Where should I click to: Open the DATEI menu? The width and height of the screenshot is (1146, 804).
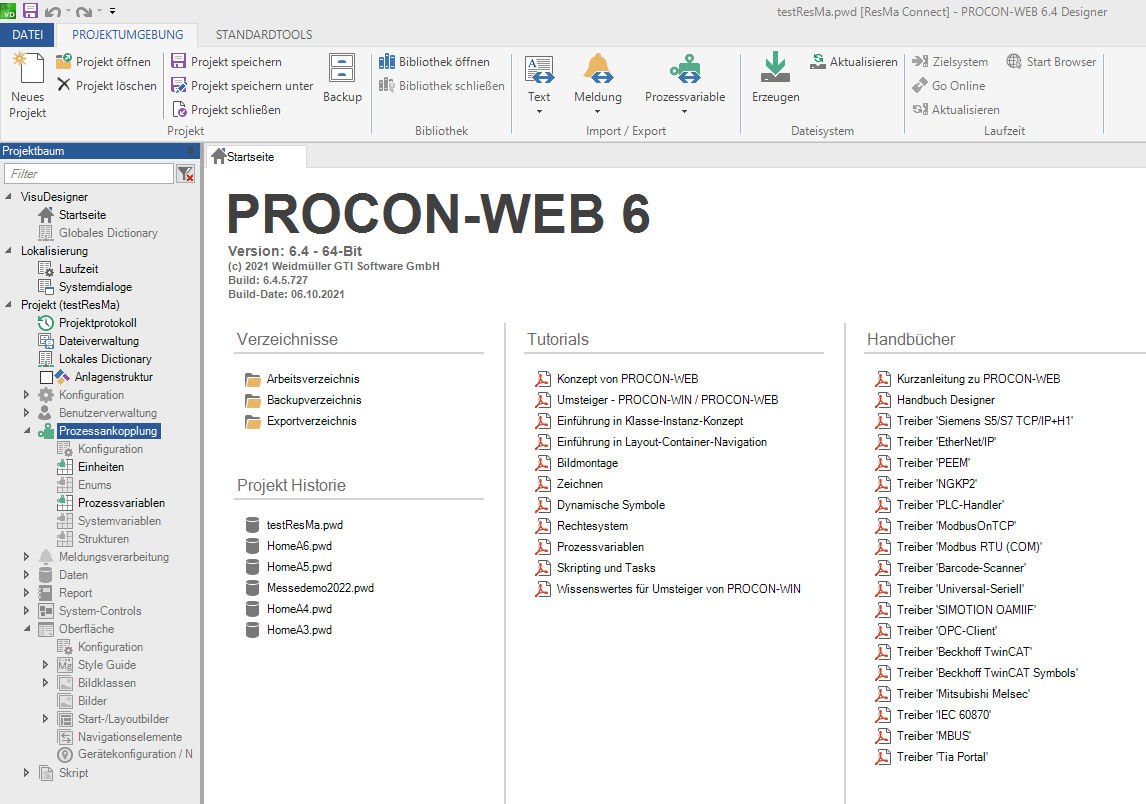pyautogui.click(x=28, y=35)
